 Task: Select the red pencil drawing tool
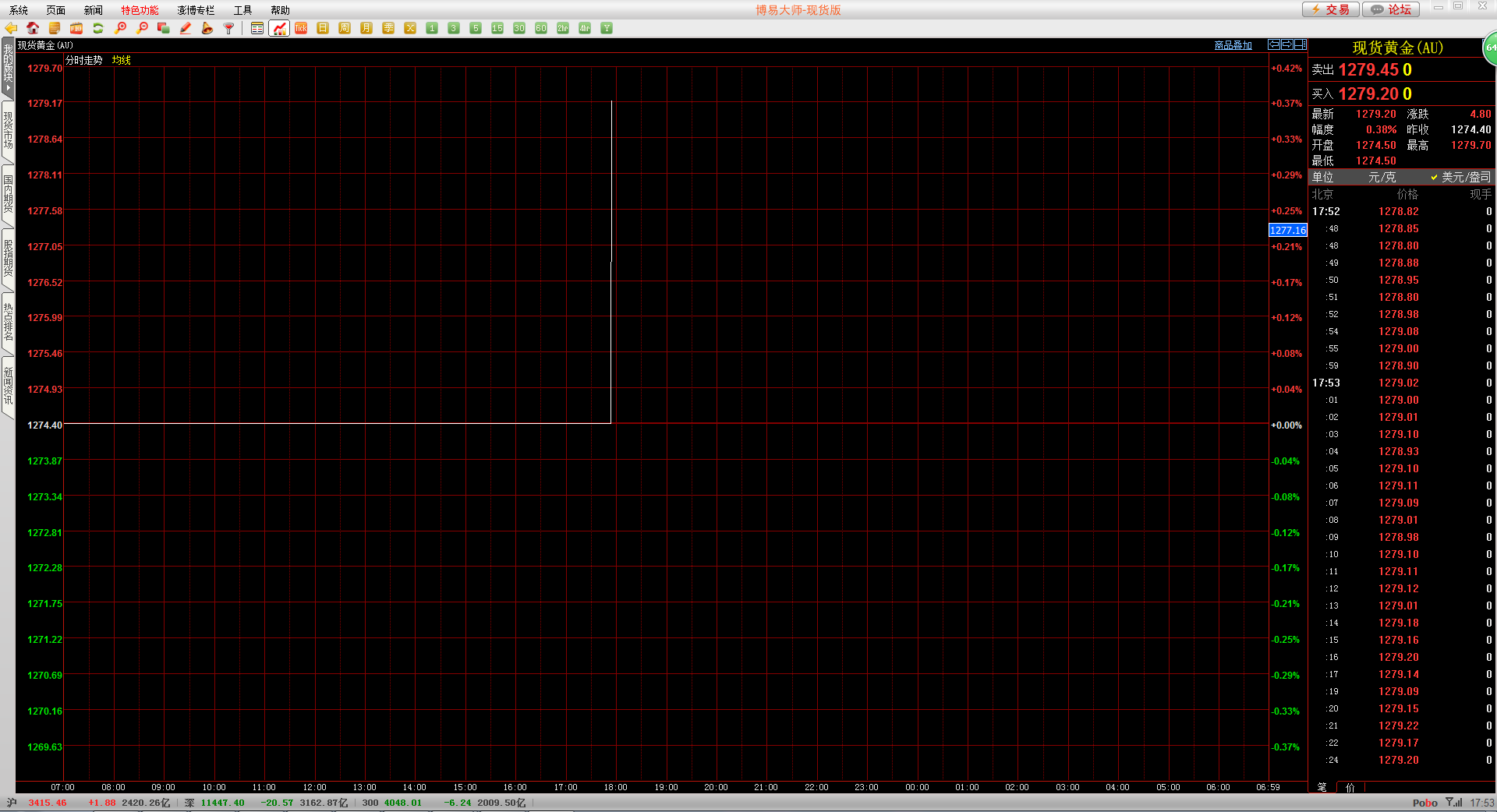click(x=186, y=28)
